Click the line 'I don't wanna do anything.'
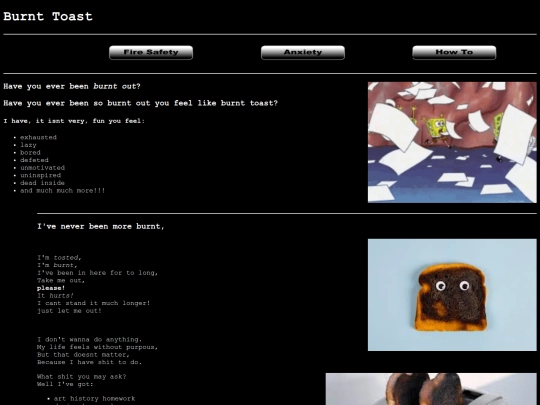 (90, 340)
